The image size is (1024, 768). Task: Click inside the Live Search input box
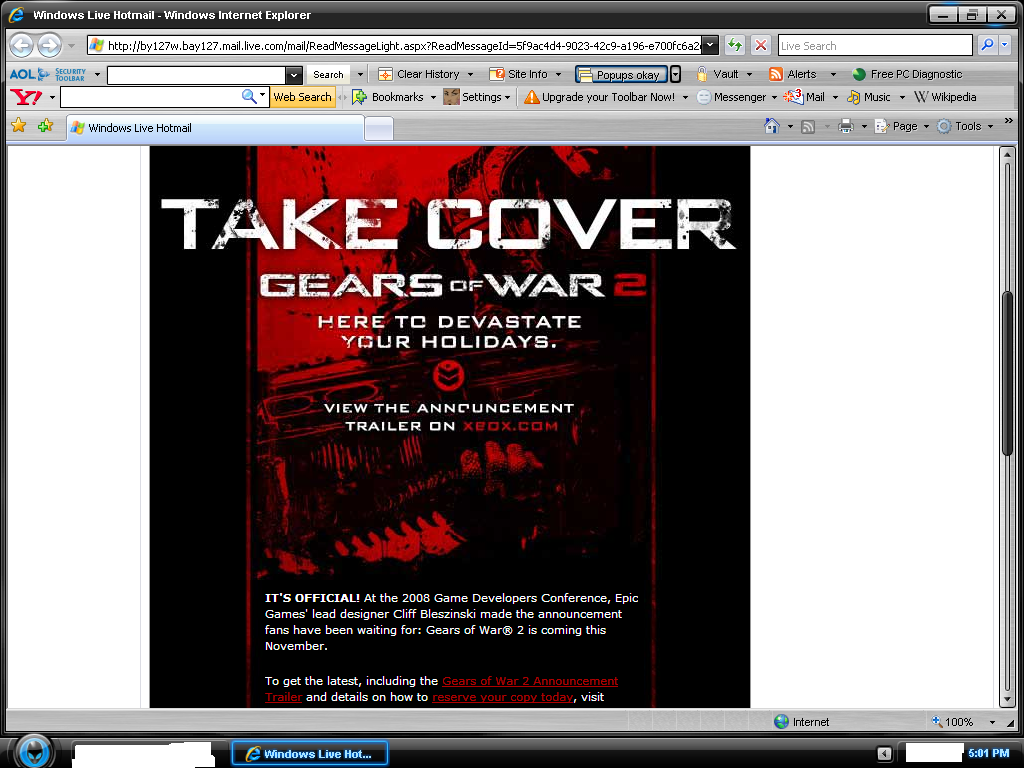coord(875,46)
